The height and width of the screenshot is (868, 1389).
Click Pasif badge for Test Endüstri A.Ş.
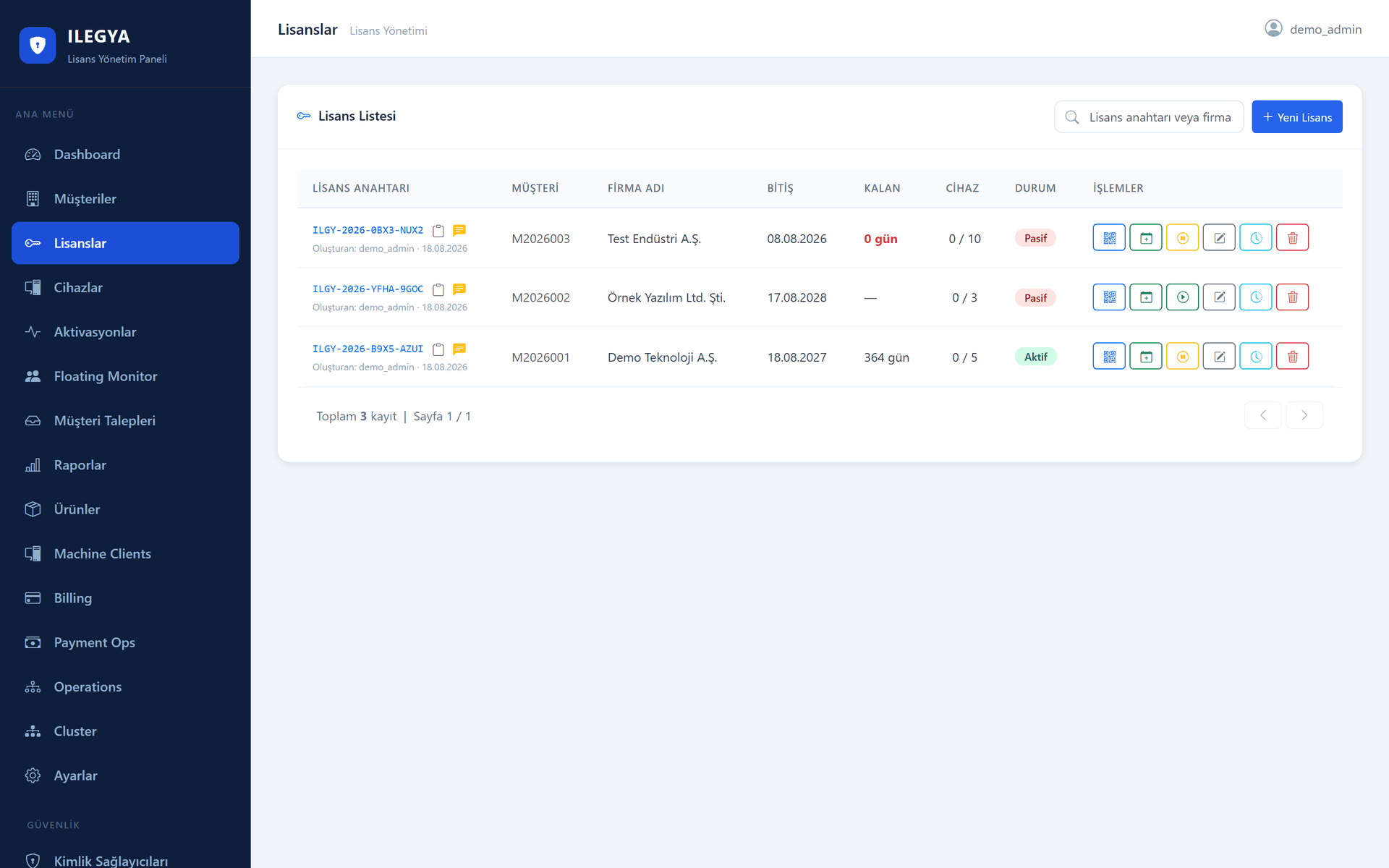[1035, 238]
